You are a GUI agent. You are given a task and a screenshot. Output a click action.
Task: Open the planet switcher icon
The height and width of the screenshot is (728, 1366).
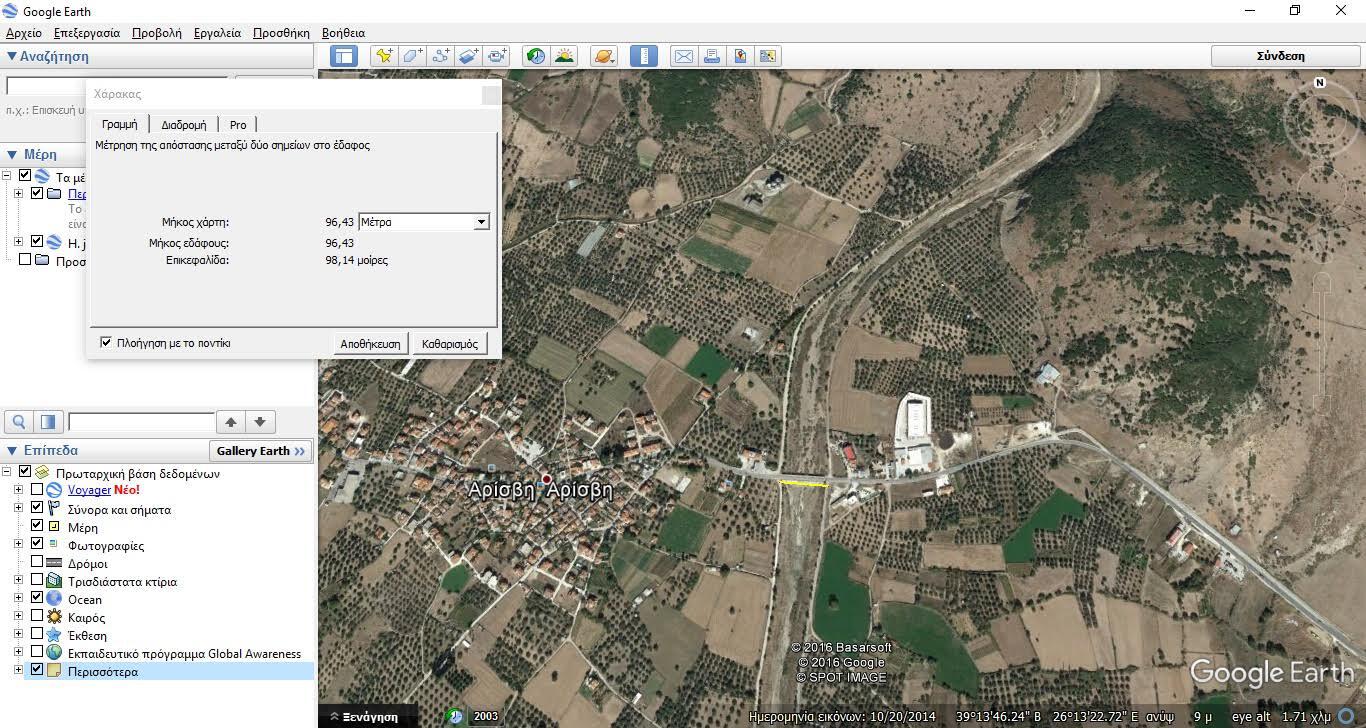604,56
